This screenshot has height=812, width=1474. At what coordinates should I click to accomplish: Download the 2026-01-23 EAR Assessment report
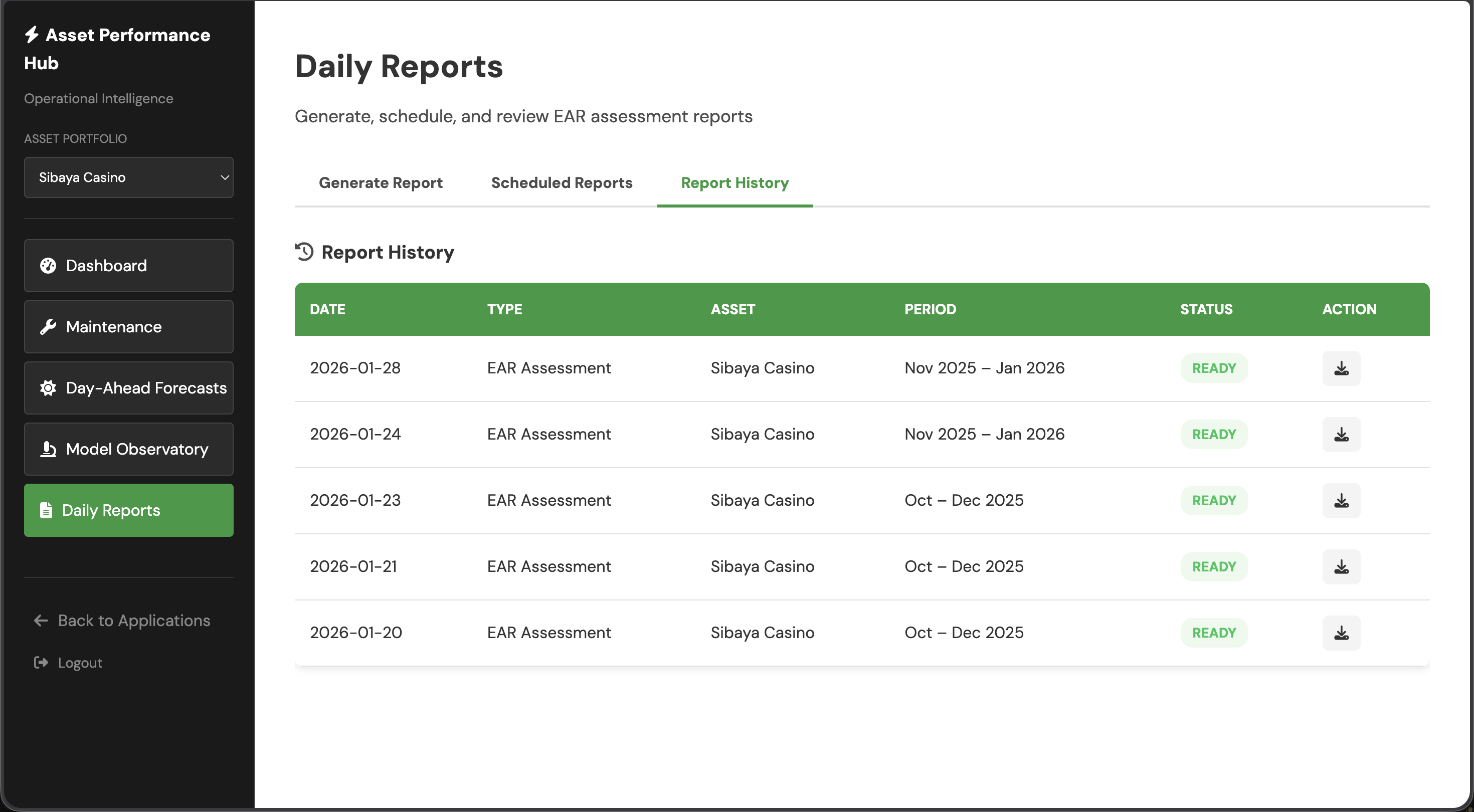pos(1341,500)
